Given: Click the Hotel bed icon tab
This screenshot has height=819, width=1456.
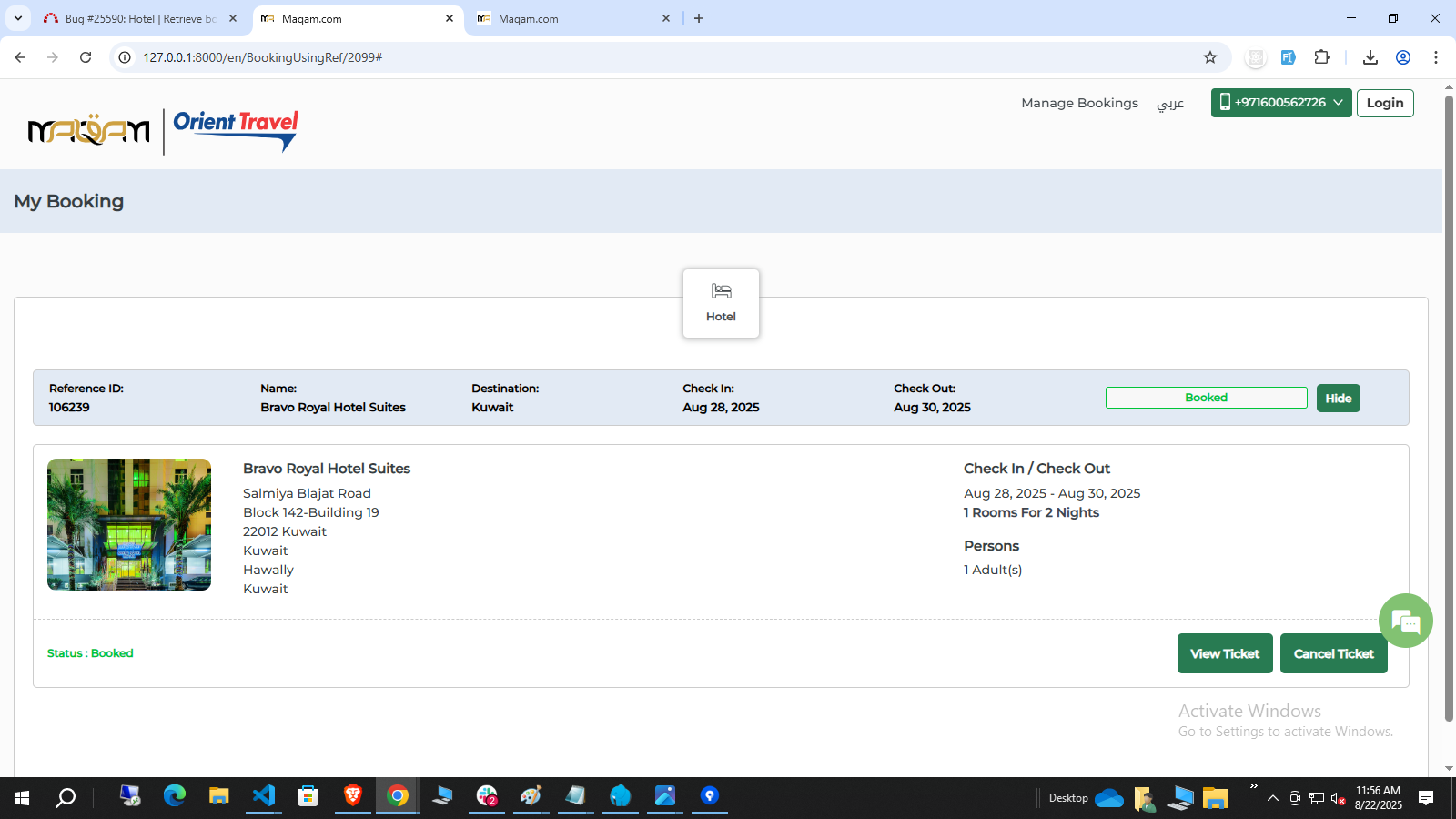Looking at the screenshot, I should 721,303.
